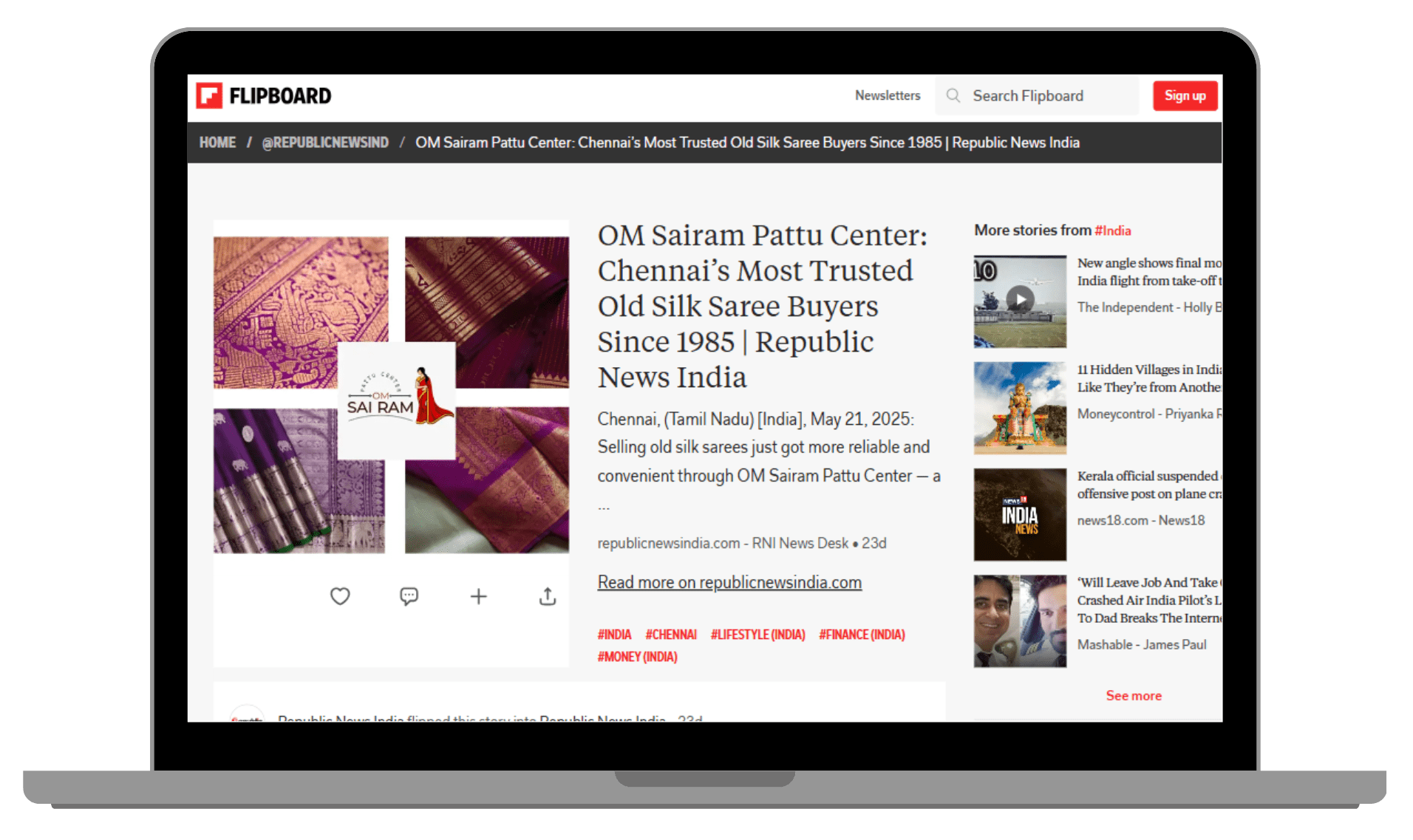
Task: Click the news18.com - News18 source line
Action: point(1141,520)
